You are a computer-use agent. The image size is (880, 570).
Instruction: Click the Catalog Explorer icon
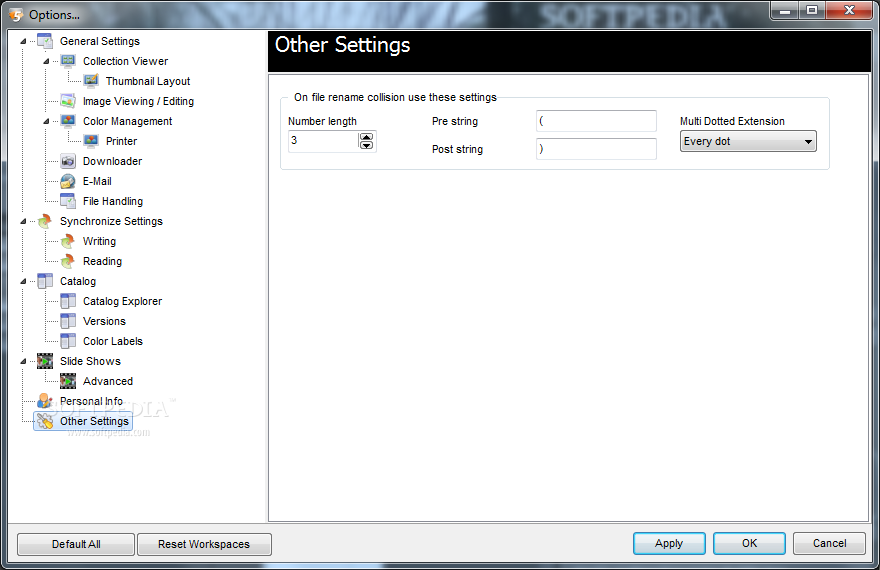pyautogui.click(x=68, y=301)
